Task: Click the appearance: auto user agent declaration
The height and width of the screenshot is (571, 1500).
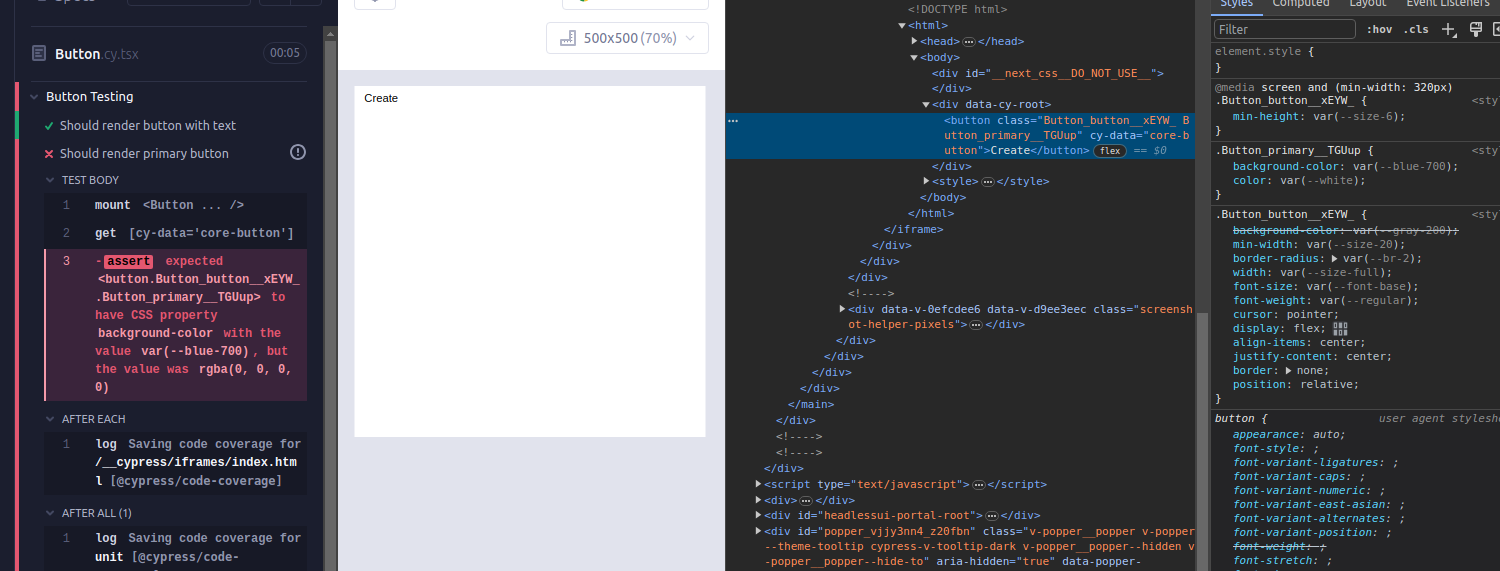Action: (x=1290, y=434)
